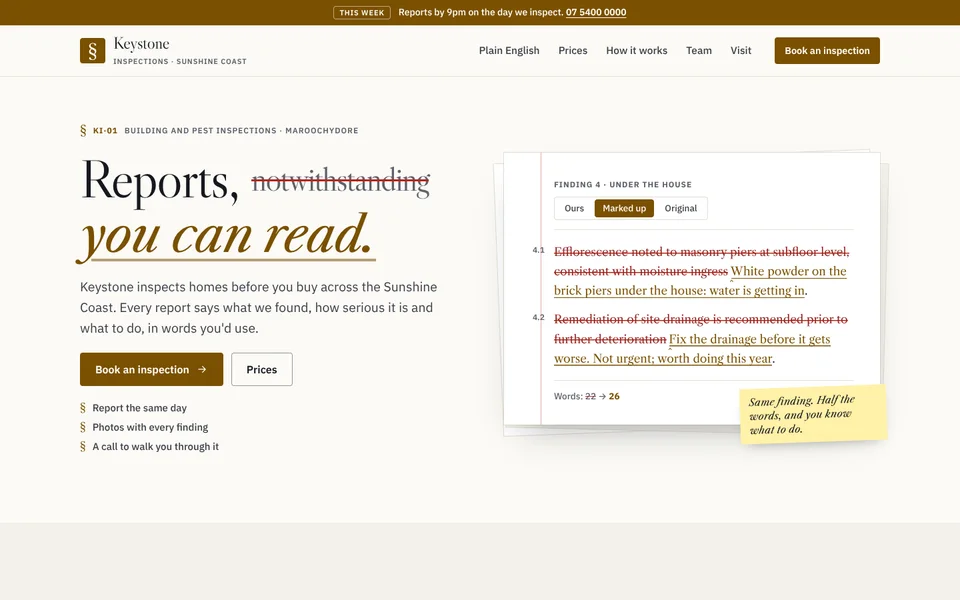Click the struck-through word notwithstanding
Viewport: 960px width, 600px height.
(x=340, y=182)
